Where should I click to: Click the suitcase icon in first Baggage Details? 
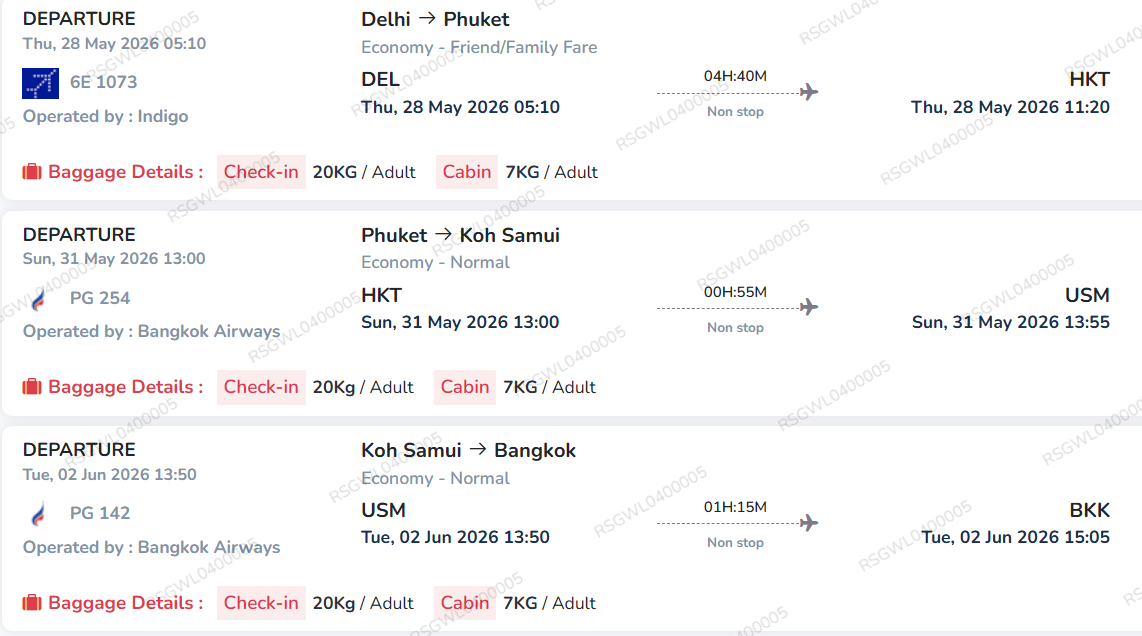click(x=32, y=172)
